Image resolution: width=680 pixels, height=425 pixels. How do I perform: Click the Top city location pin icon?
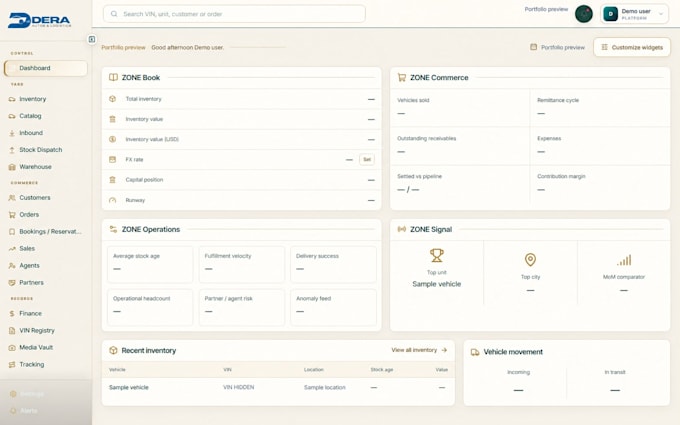pos(530,260)
